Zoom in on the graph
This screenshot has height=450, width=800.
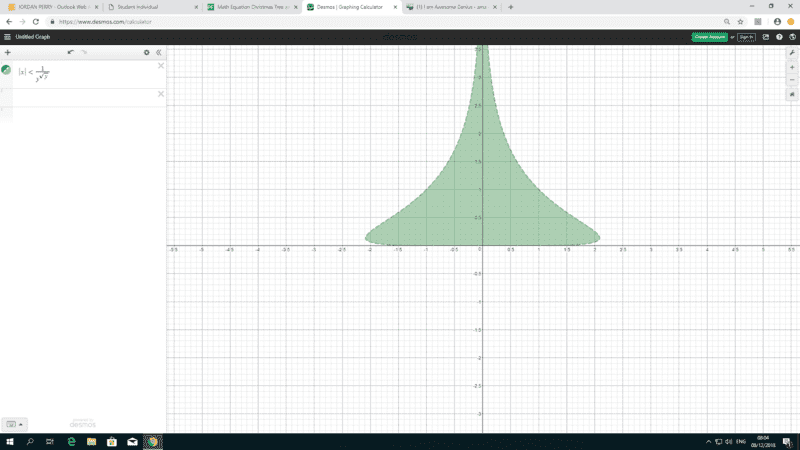(x=791, y=67)
